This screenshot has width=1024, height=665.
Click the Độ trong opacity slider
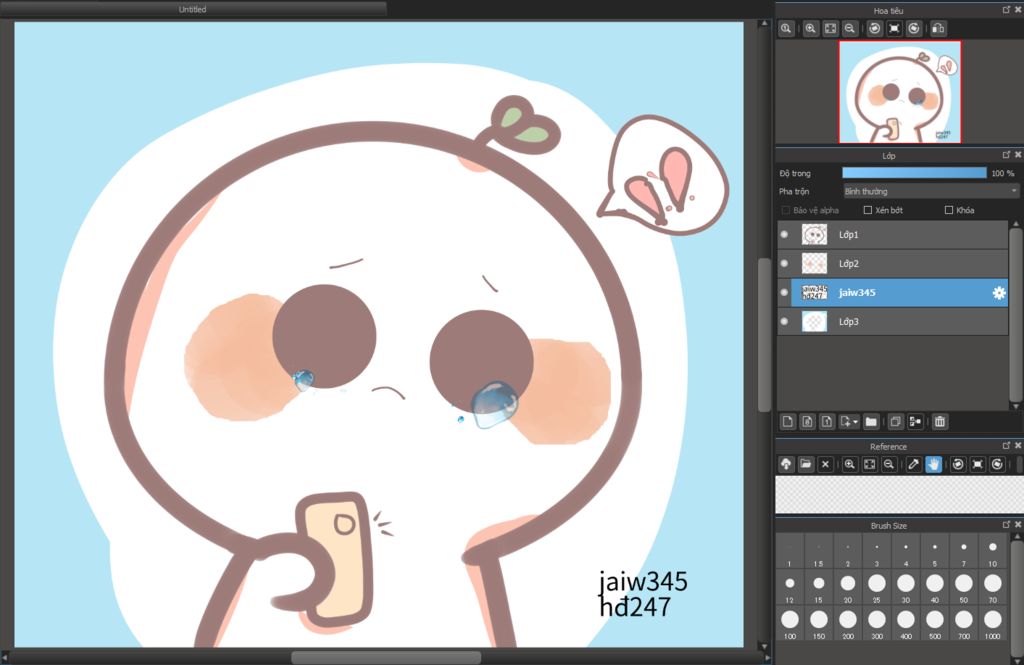pyautogui.click(x=914, y=173)
